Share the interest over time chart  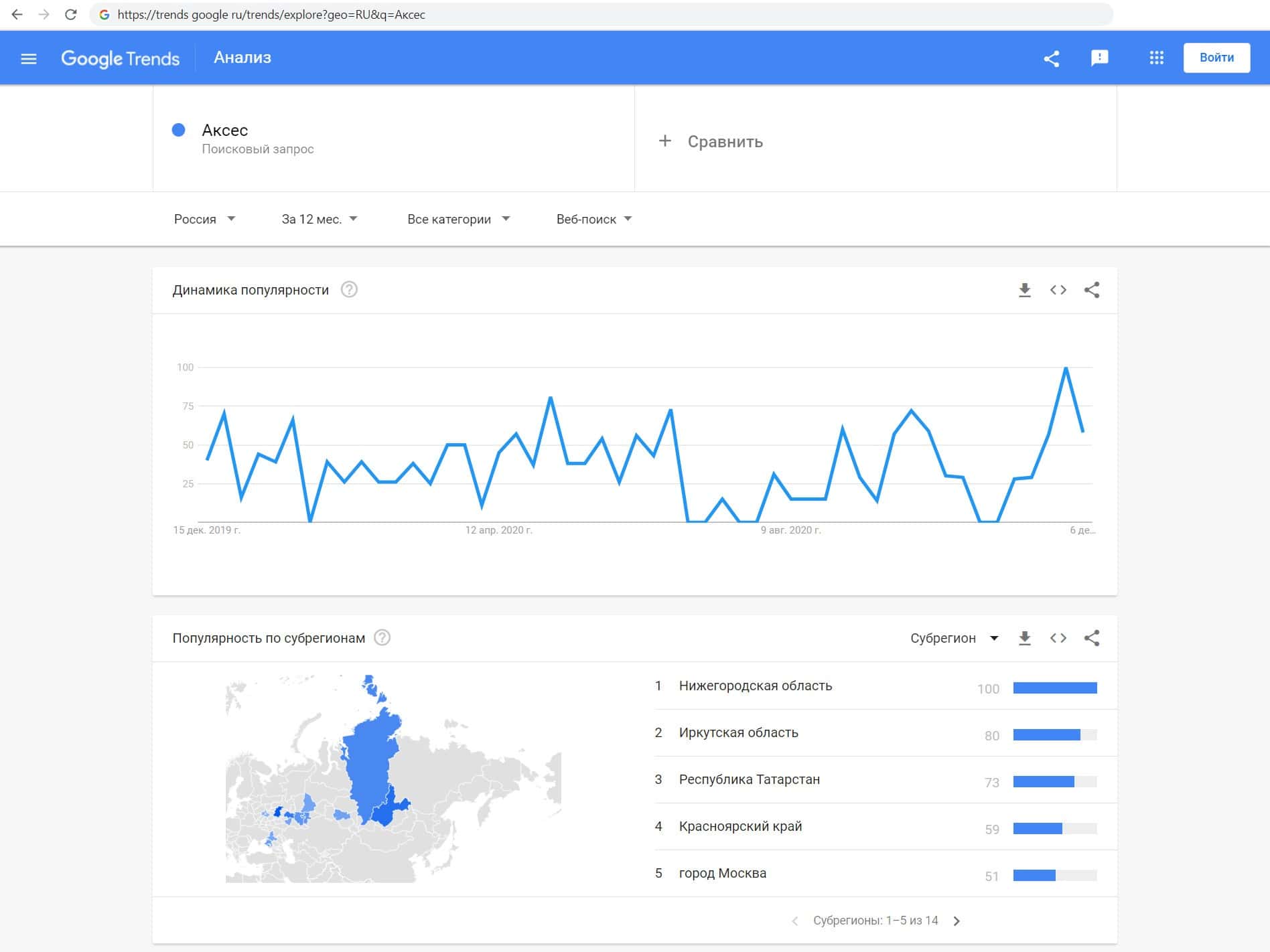(x=1092, y=290)
